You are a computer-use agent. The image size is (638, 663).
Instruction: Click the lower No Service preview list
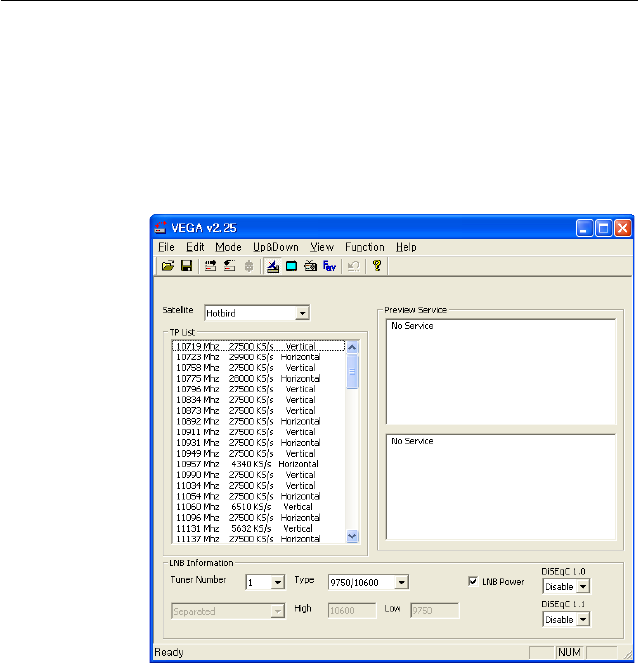[501, 487]
